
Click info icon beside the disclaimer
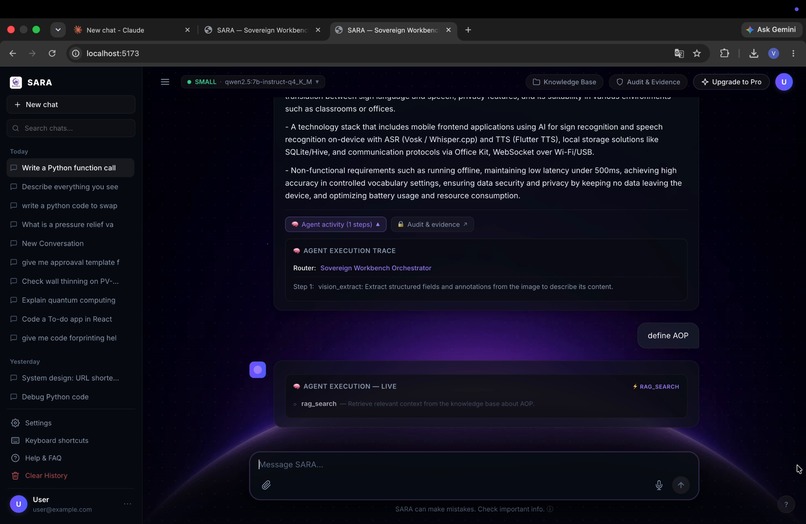pyautogui.click(x=550, y=509)
